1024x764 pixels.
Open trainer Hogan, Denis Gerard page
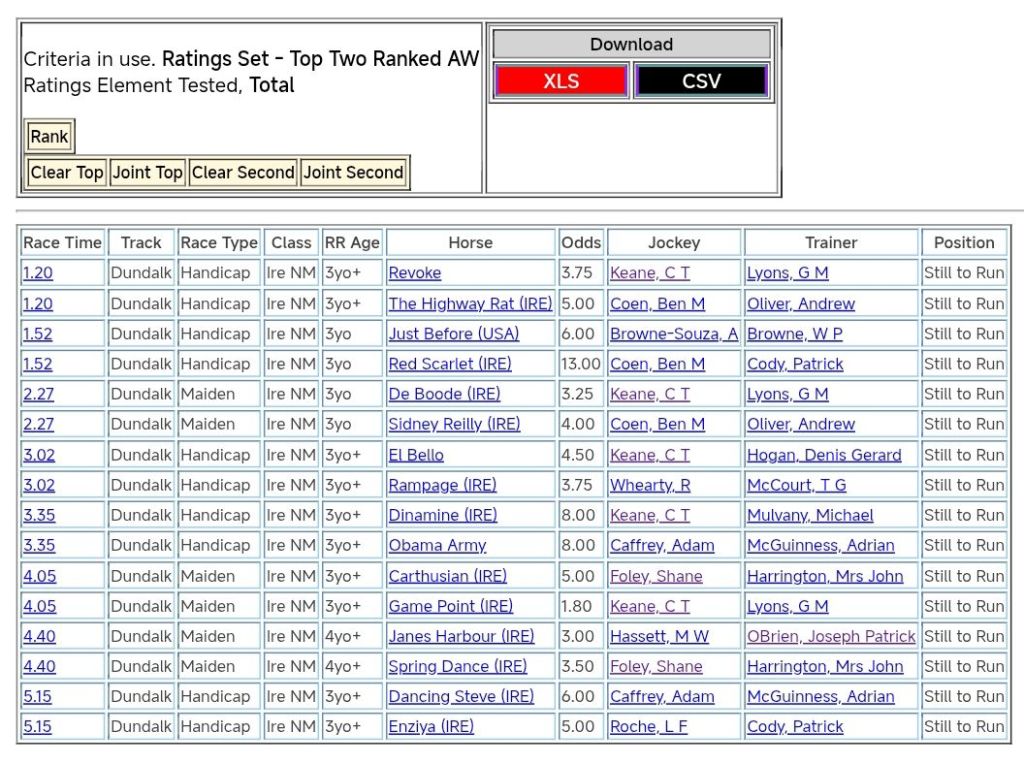pyautogui.click(x=824, y=455)
